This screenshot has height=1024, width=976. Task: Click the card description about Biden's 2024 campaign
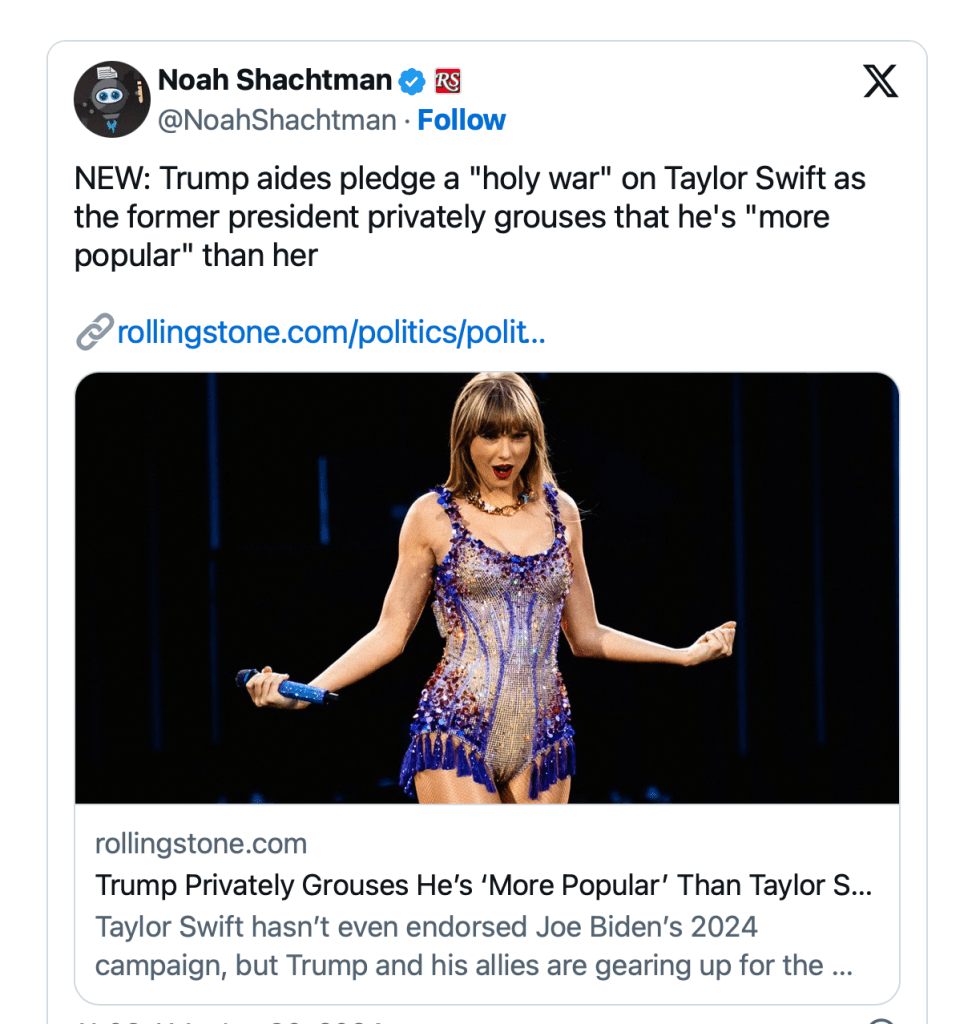pyautogui.click(x=458, y=946)
